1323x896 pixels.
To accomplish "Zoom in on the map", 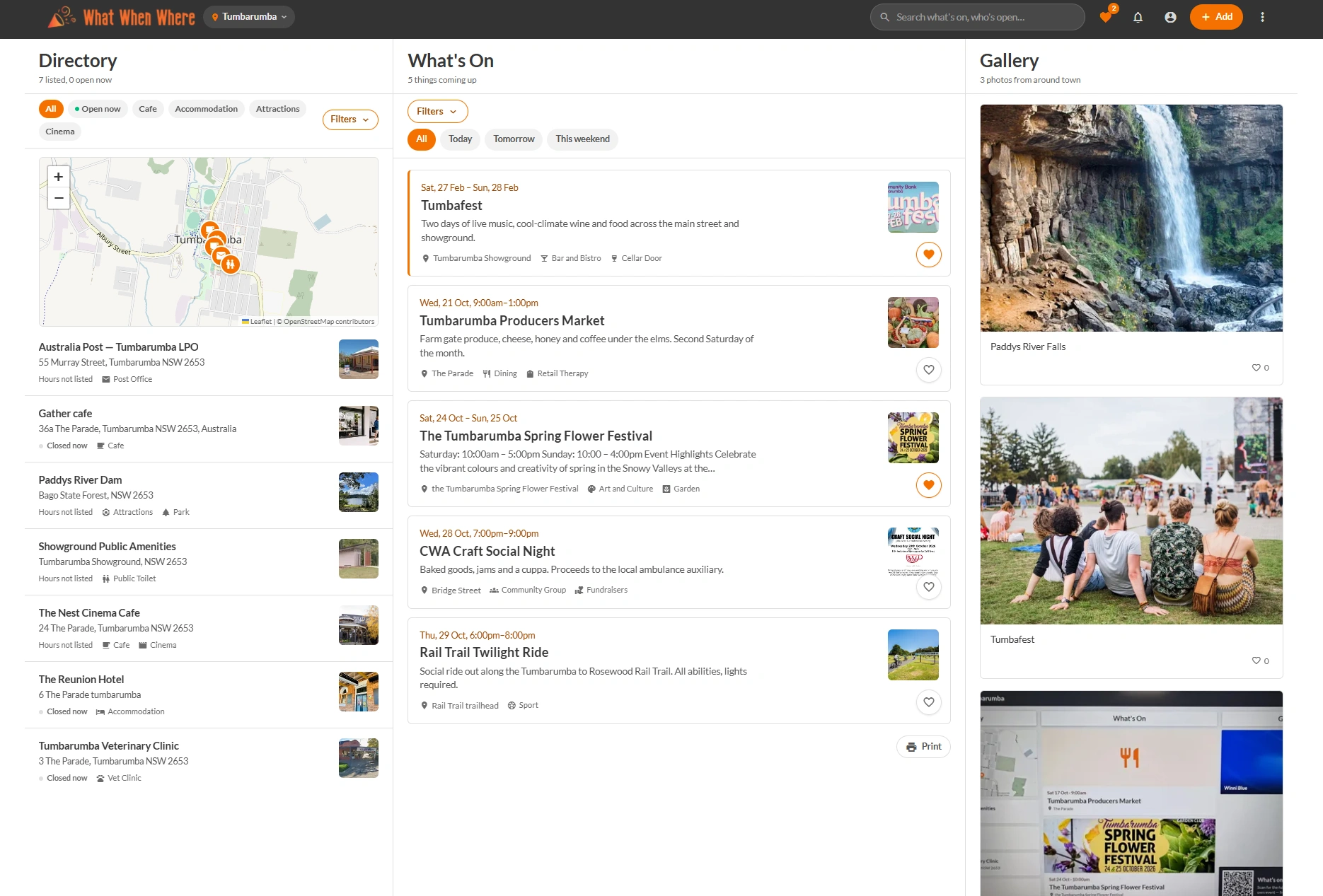I will point(59,177).
